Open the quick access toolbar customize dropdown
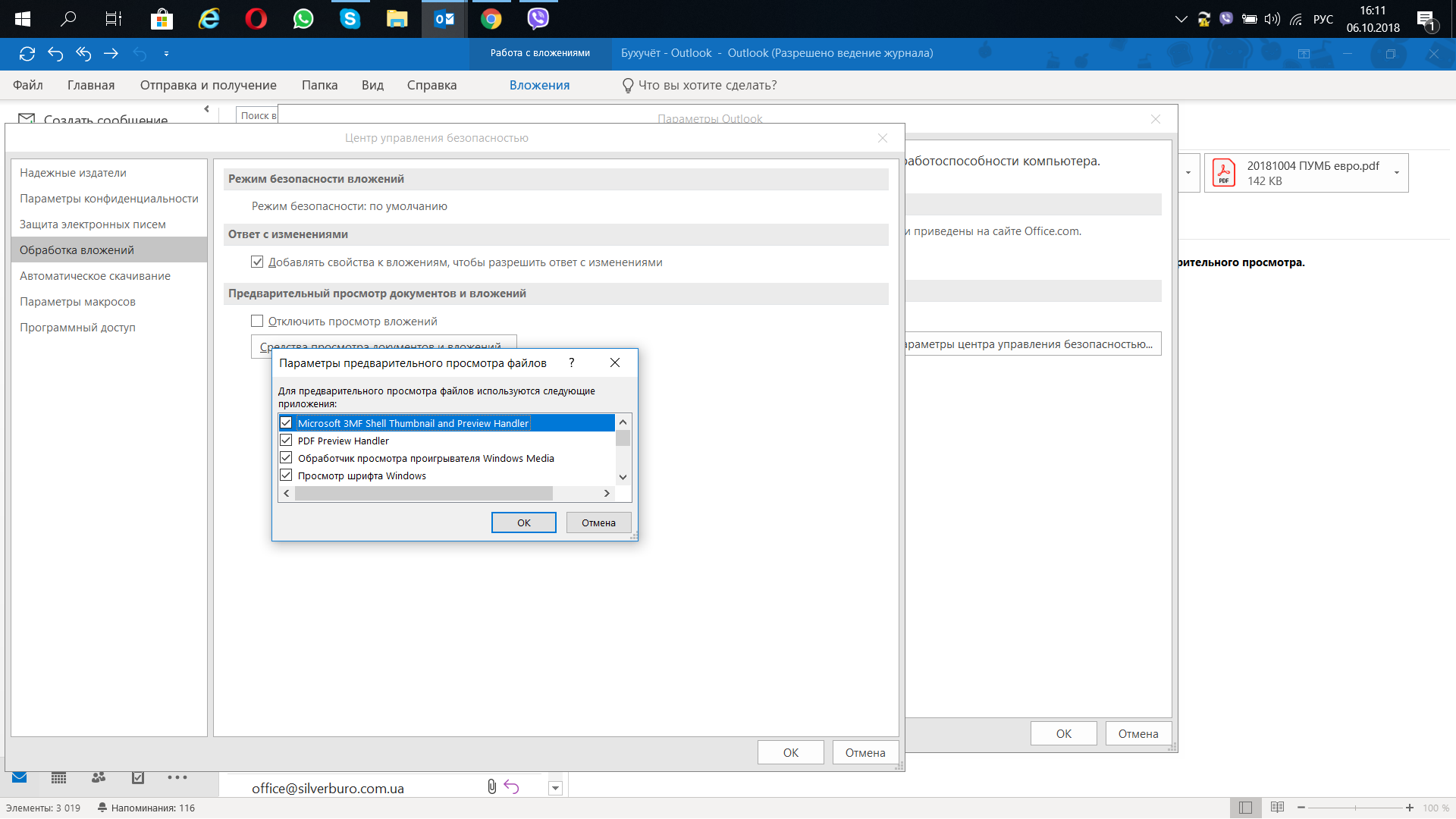 coord(166,54)
